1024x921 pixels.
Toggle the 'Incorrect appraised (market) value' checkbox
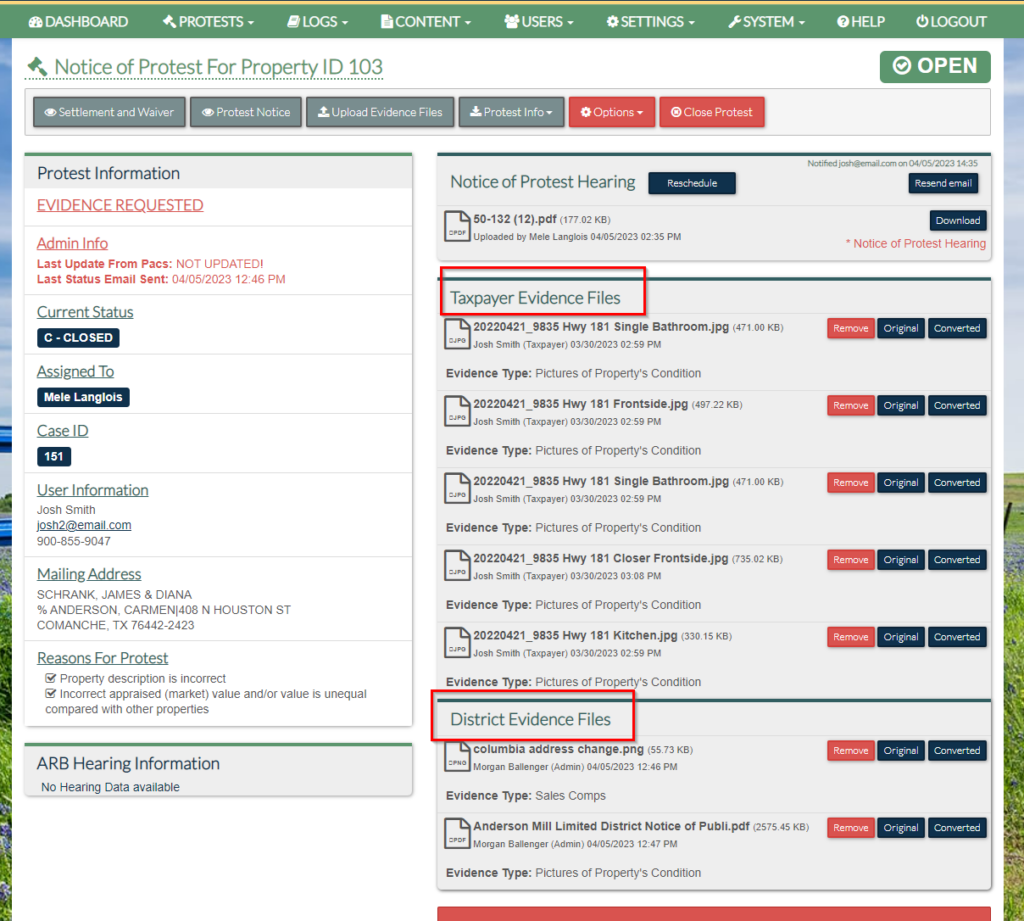(x=52, y=694)
